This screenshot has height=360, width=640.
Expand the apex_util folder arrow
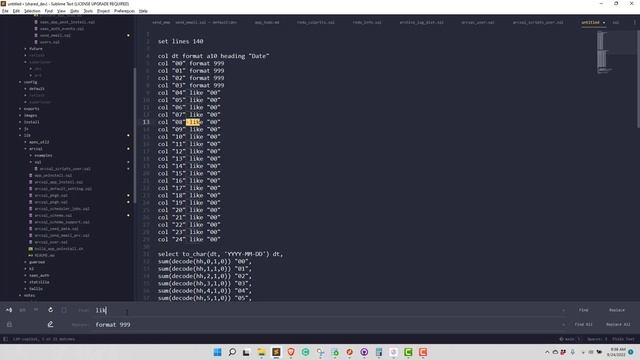click(x=25, y=142)
